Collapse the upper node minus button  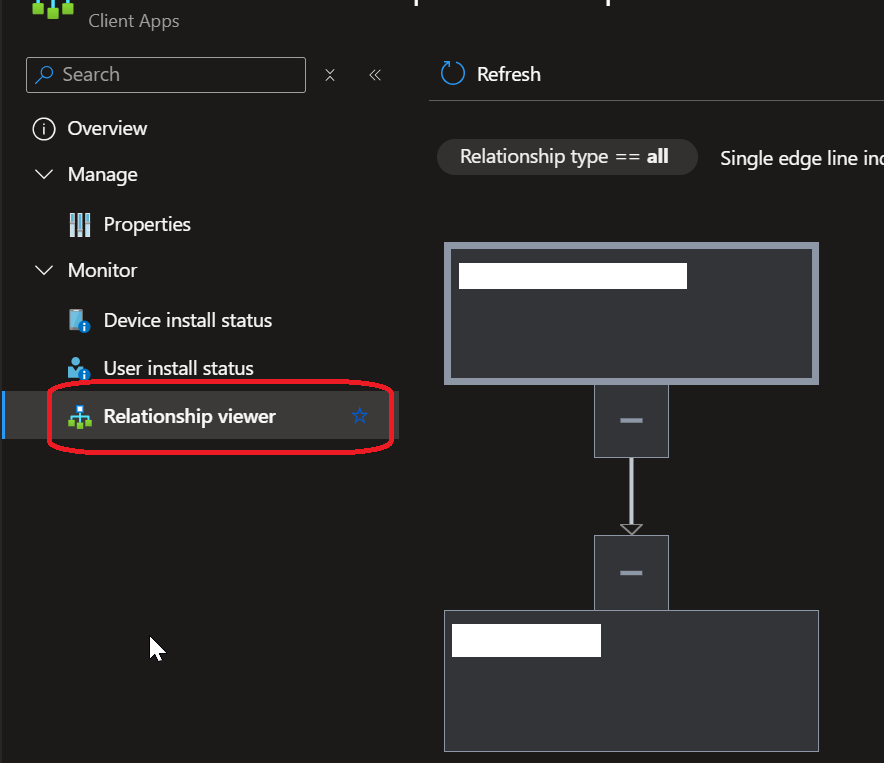point(631,421)
